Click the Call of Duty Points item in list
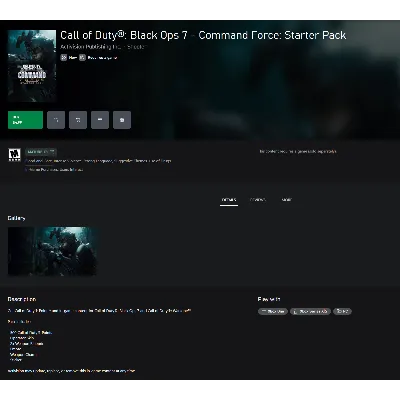400x400 pixels. (x=31, y=333)
